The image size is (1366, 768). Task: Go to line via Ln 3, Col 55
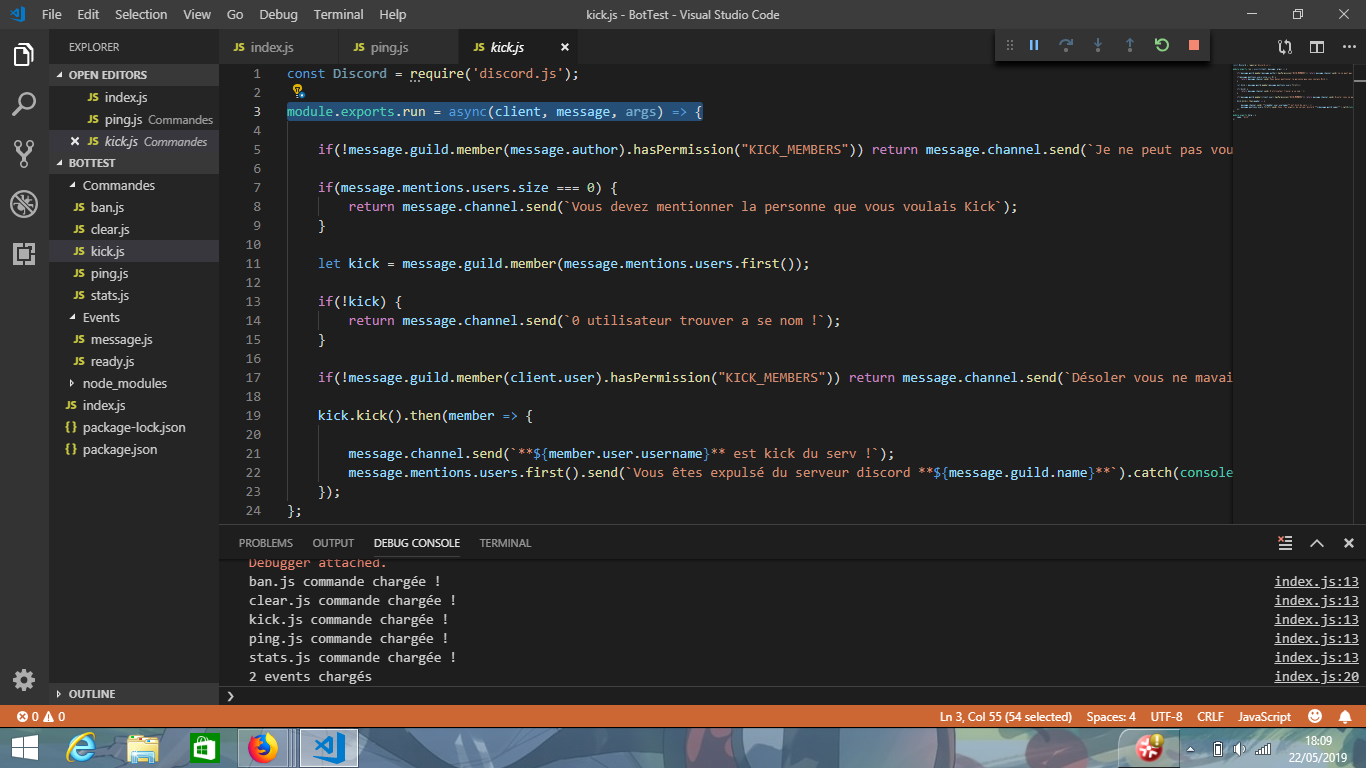coord(1005,716)
